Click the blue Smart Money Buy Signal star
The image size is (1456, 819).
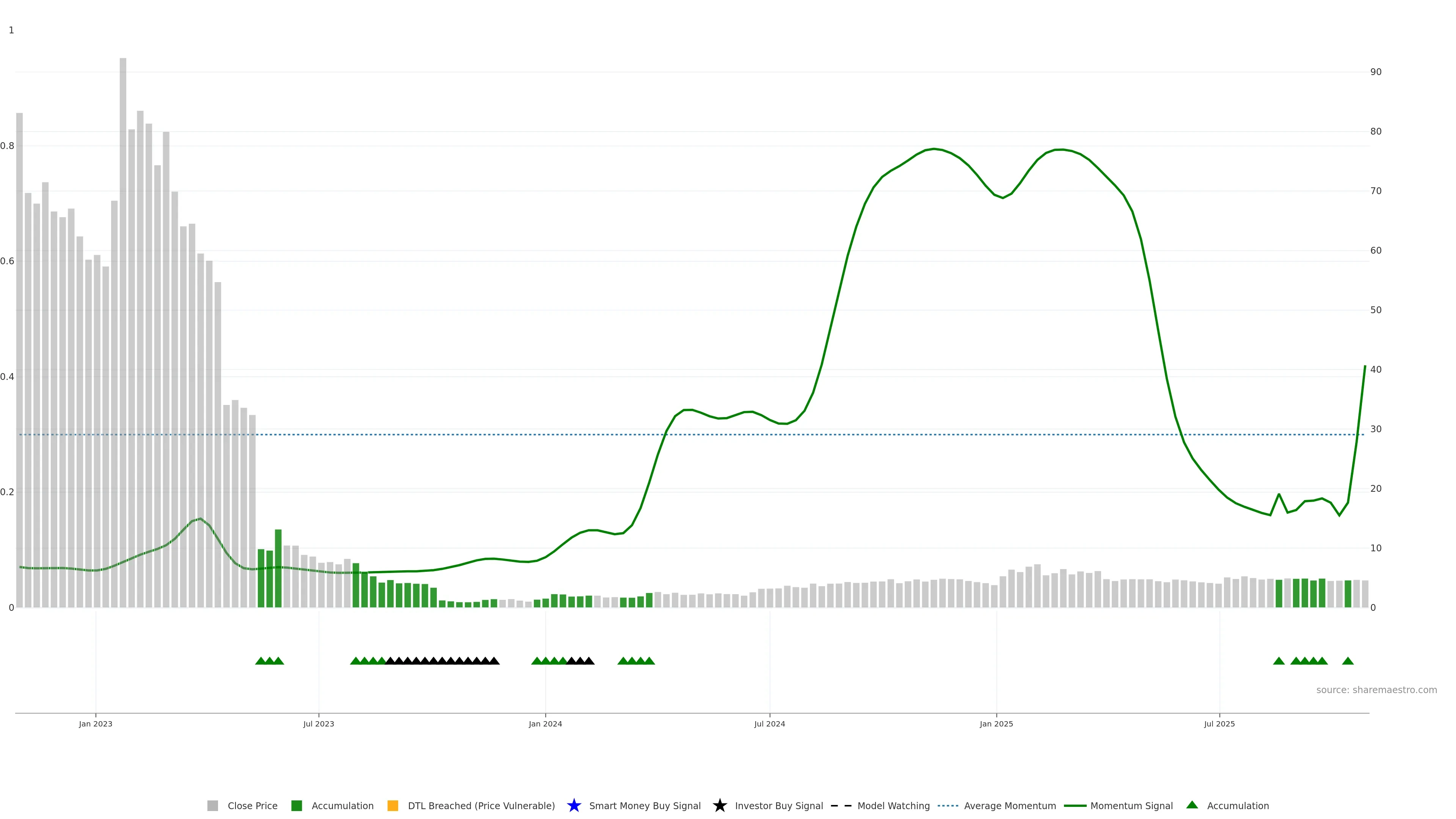click(x=574, y=805)
